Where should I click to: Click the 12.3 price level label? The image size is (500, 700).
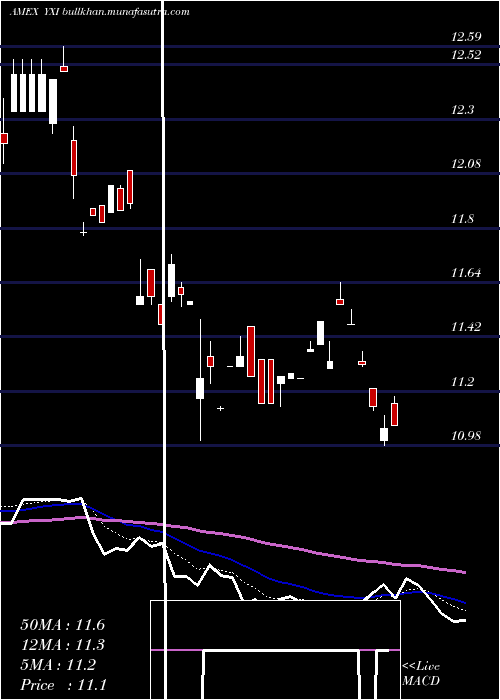pos(462,110)
